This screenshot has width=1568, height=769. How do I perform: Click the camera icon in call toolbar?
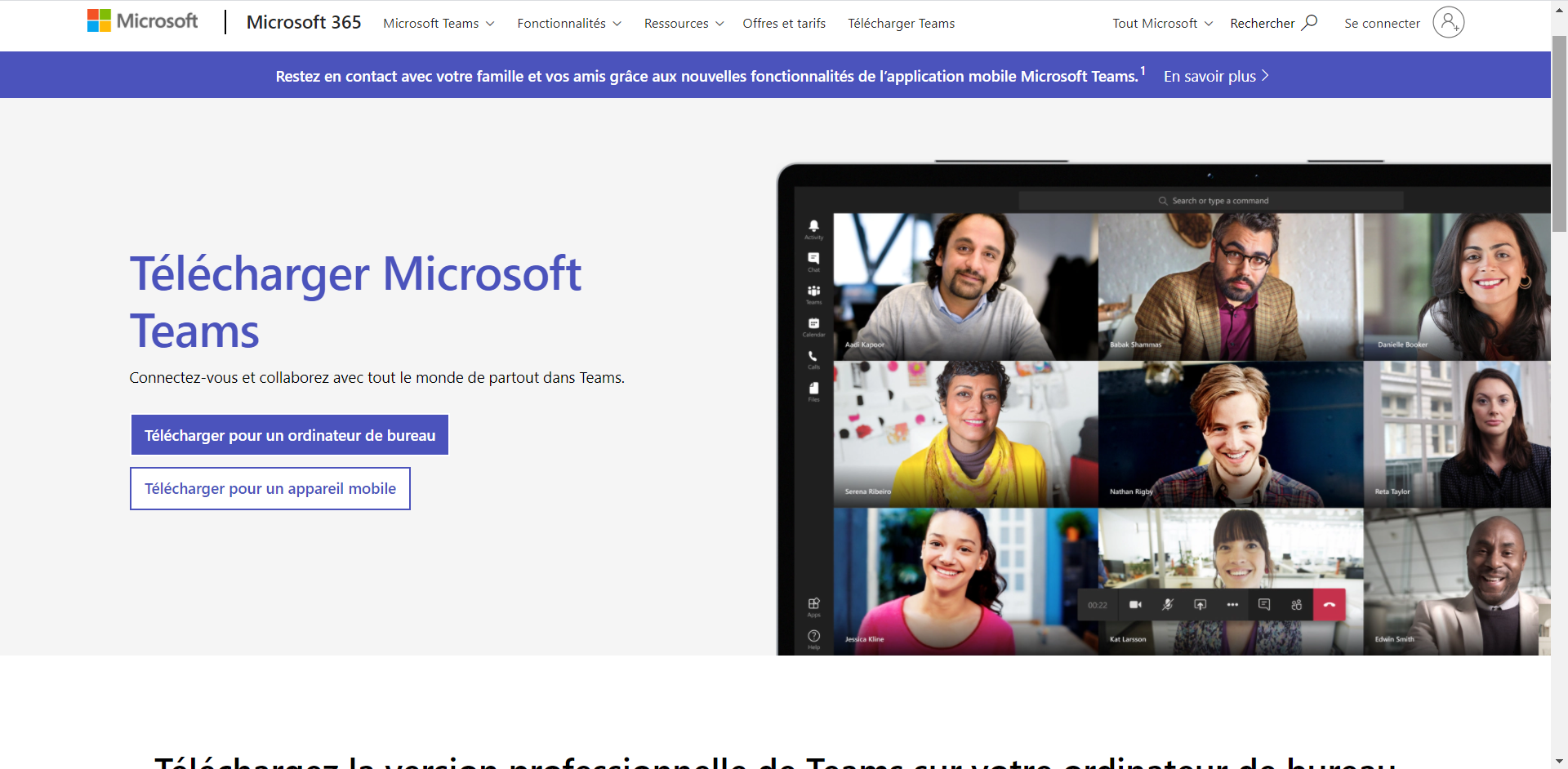[x=1135, y=605]
